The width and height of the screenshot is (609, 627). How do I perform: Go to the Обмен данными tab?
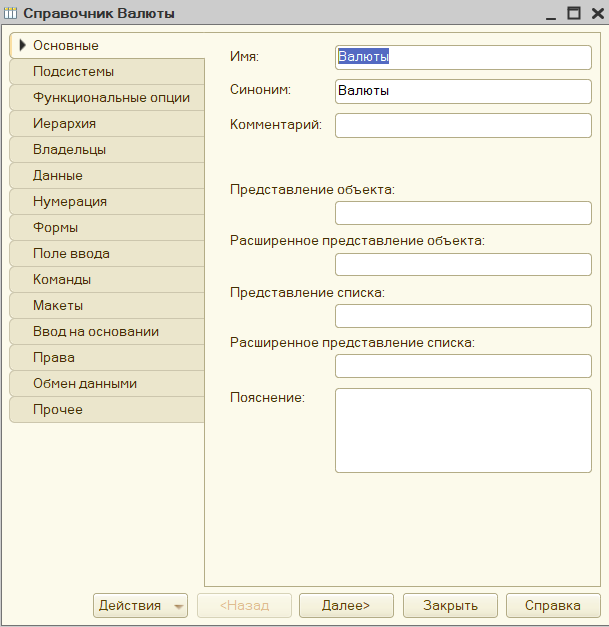pyautogui.click(x=106, y=384)
